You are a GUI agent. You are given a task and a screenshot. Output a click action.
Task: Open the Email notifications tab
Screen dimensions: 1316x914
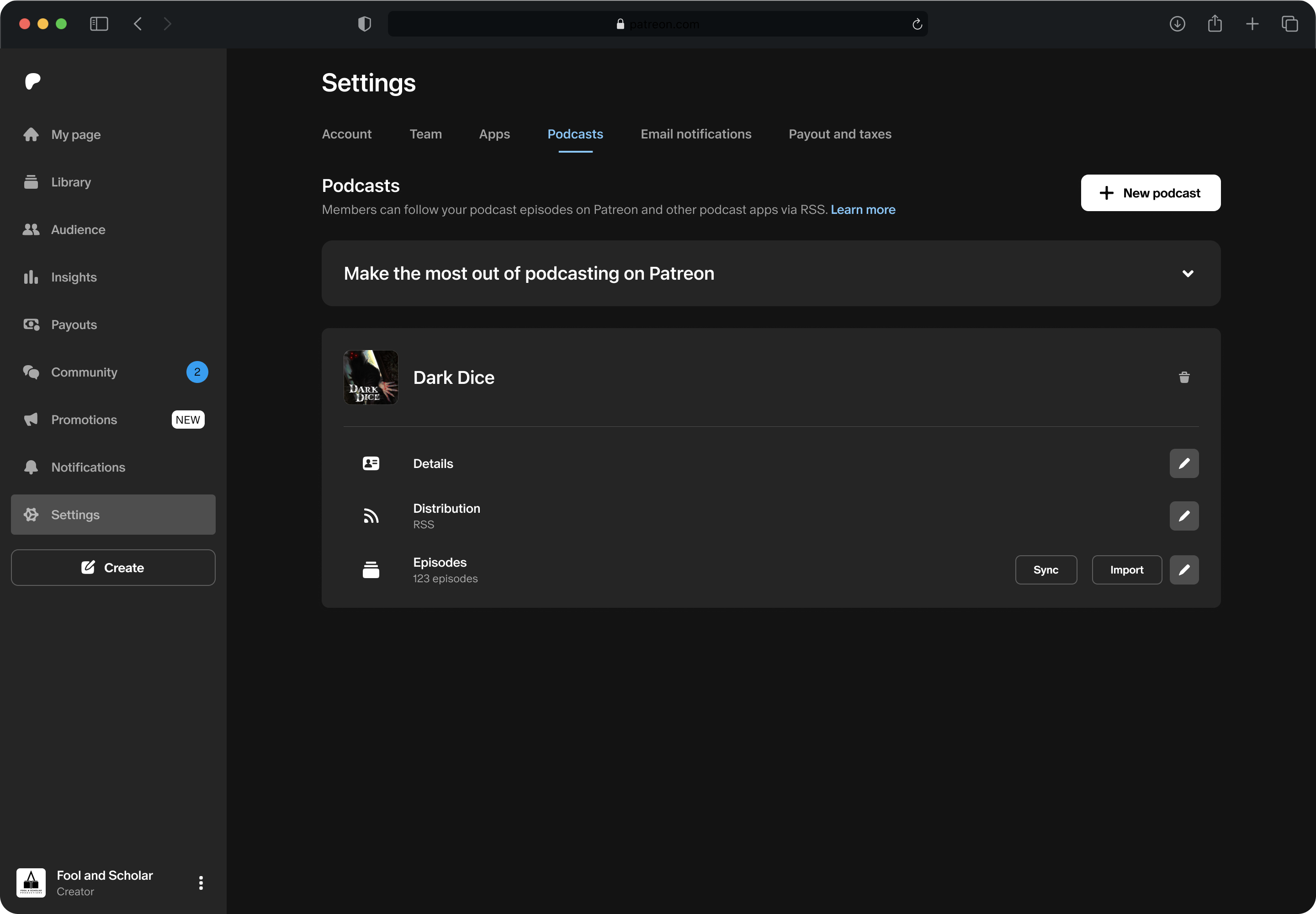click(696, 134)
